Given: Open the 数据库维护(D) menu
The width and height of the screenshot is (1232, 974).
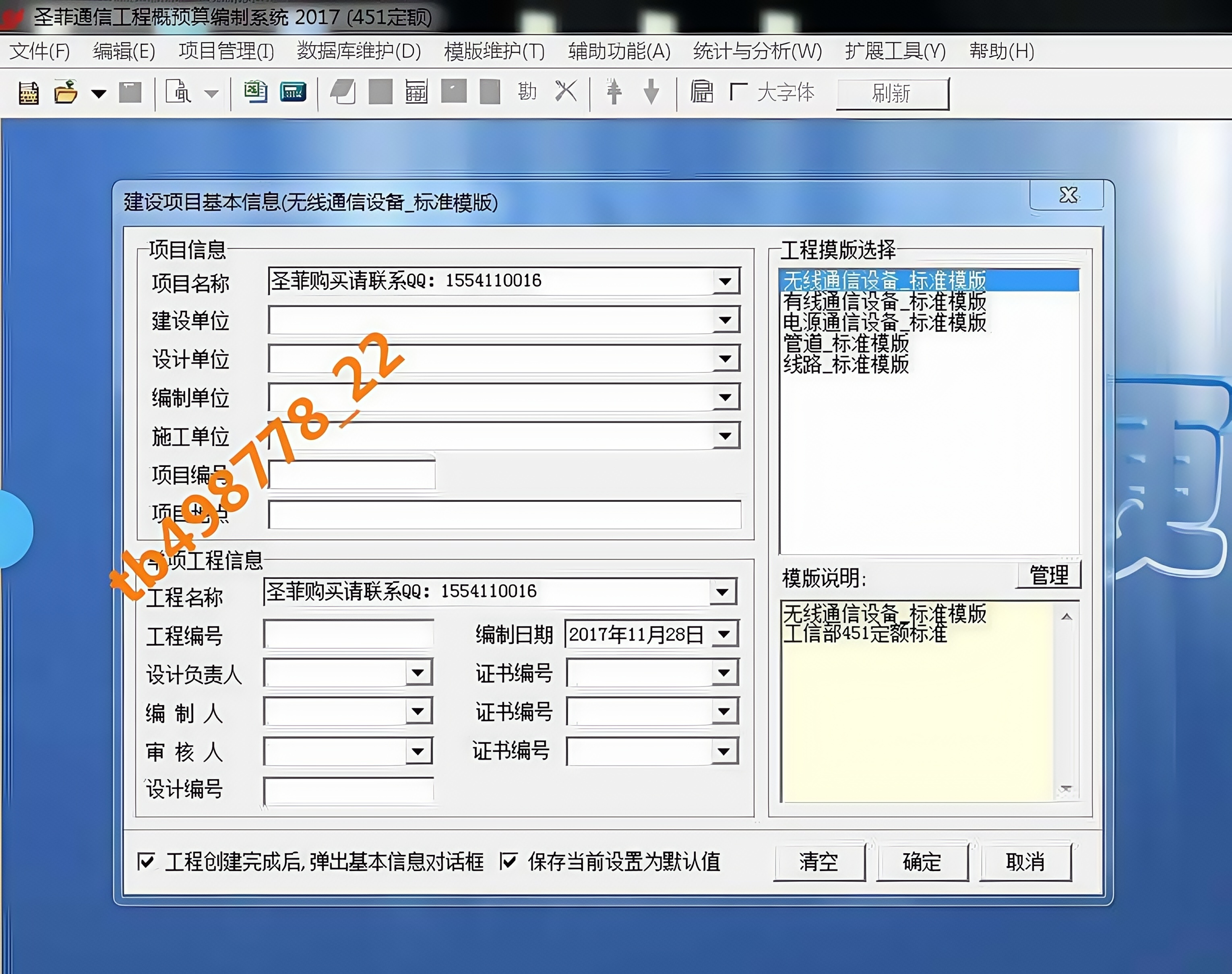Looking at the screenshot, I should [359, 52].
